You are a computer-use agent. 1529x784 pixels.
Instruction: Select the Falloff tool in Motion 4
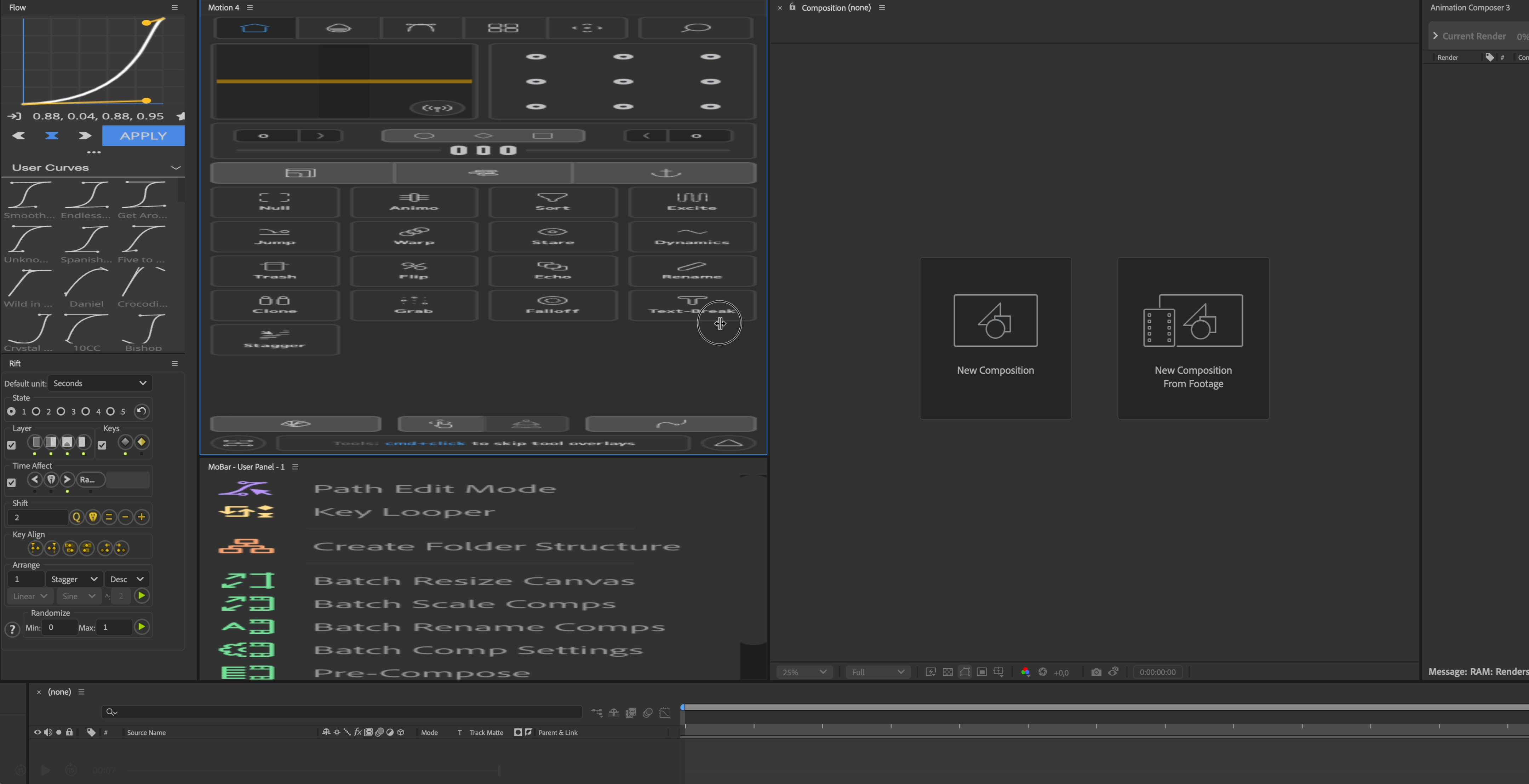552,305
